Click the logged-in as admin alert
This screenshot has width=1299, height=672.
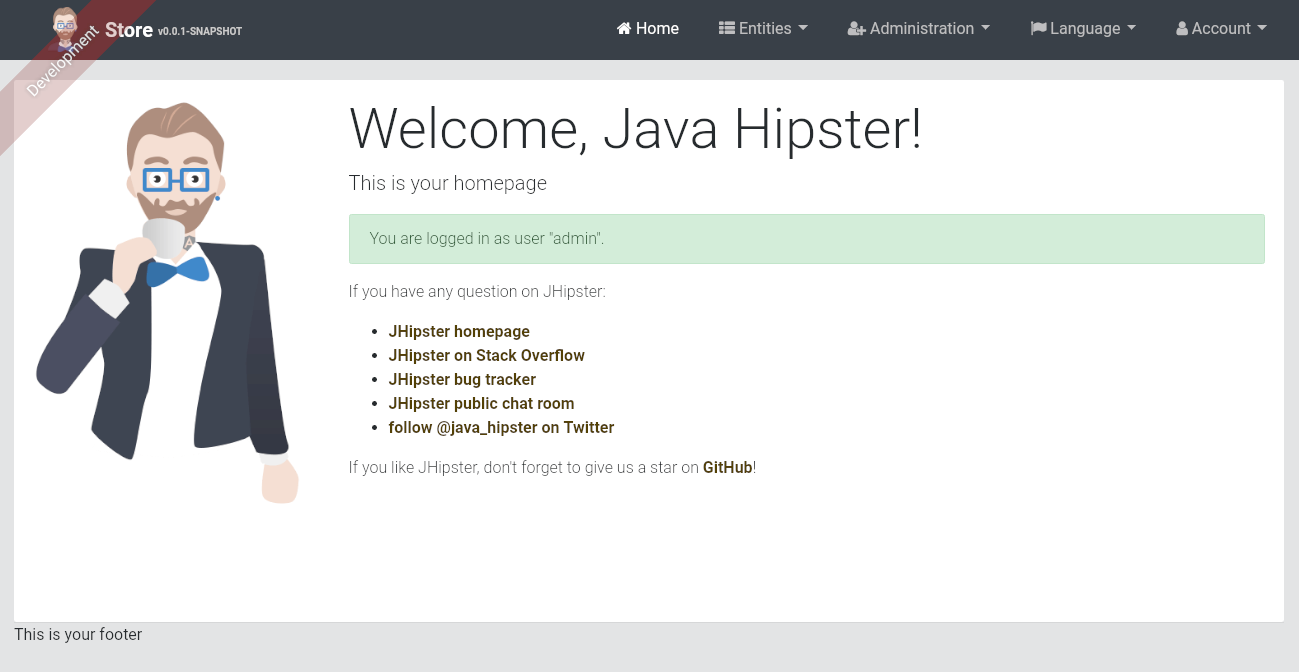coord(806,239)
